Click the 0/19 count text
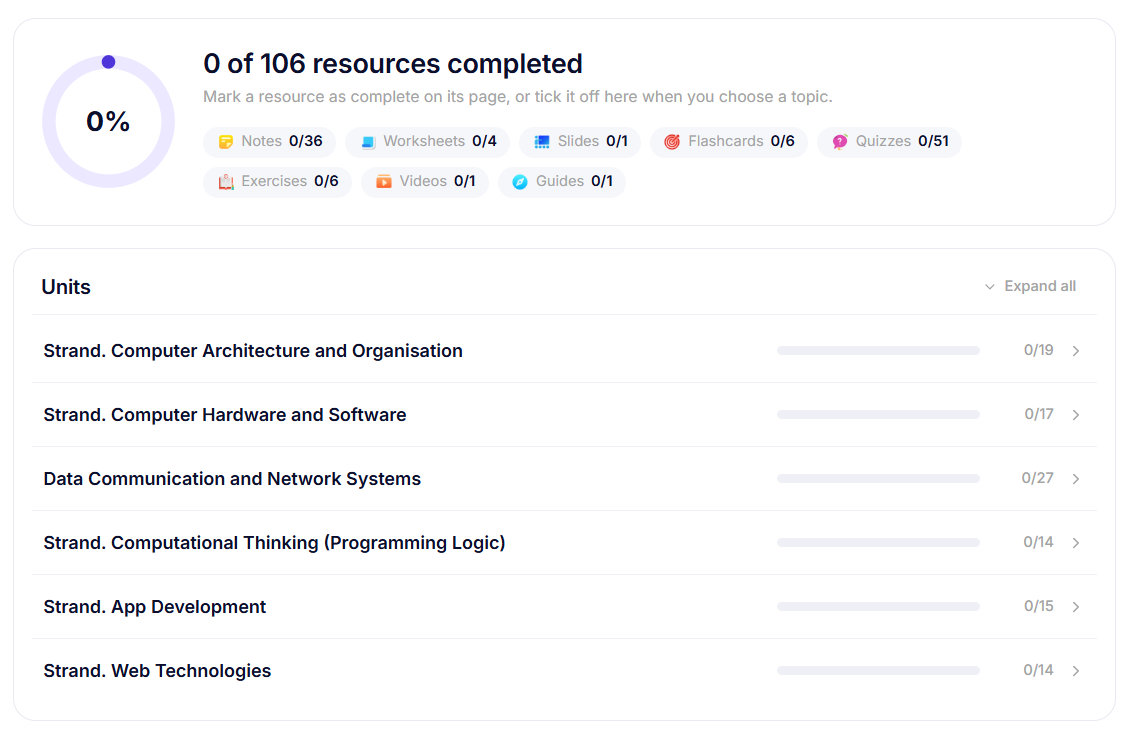Image resolution: width=1127 pixels, height=735 pixels. tap(1039, 350)
